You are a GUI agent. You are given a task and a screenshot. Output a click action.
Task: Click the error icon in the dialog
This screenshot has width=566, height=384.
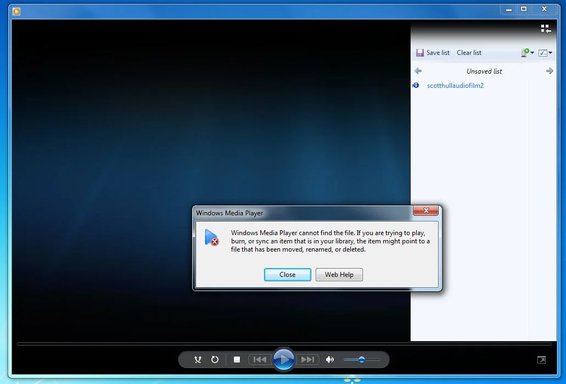coord(211,237)
